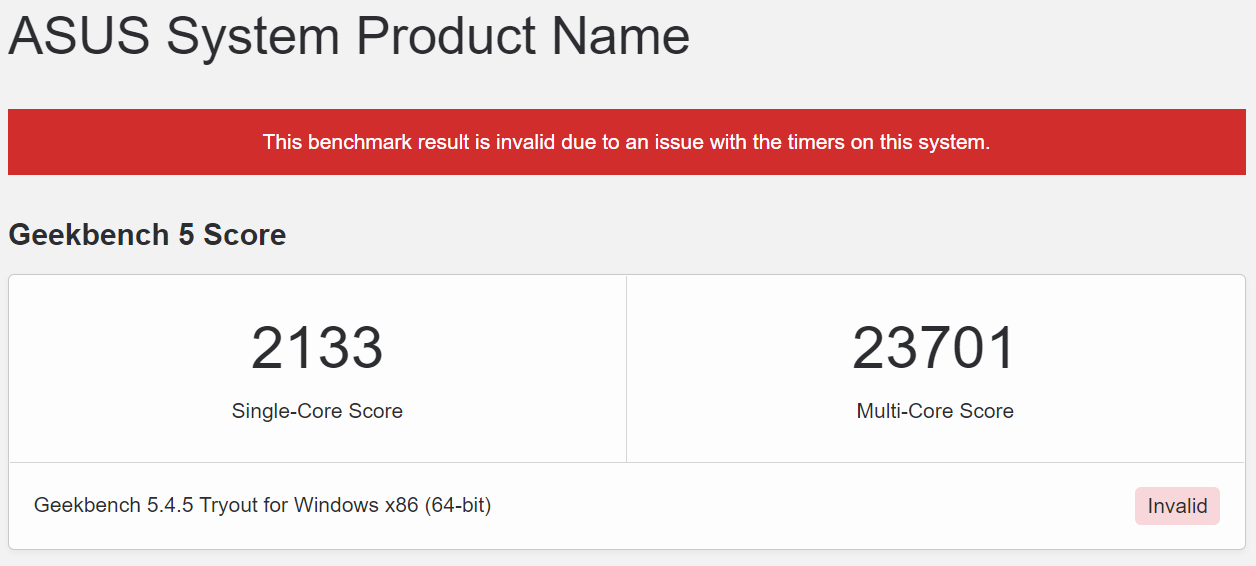Click the 2133 single-core score number
1256x566 pixels.
(317, 348)
